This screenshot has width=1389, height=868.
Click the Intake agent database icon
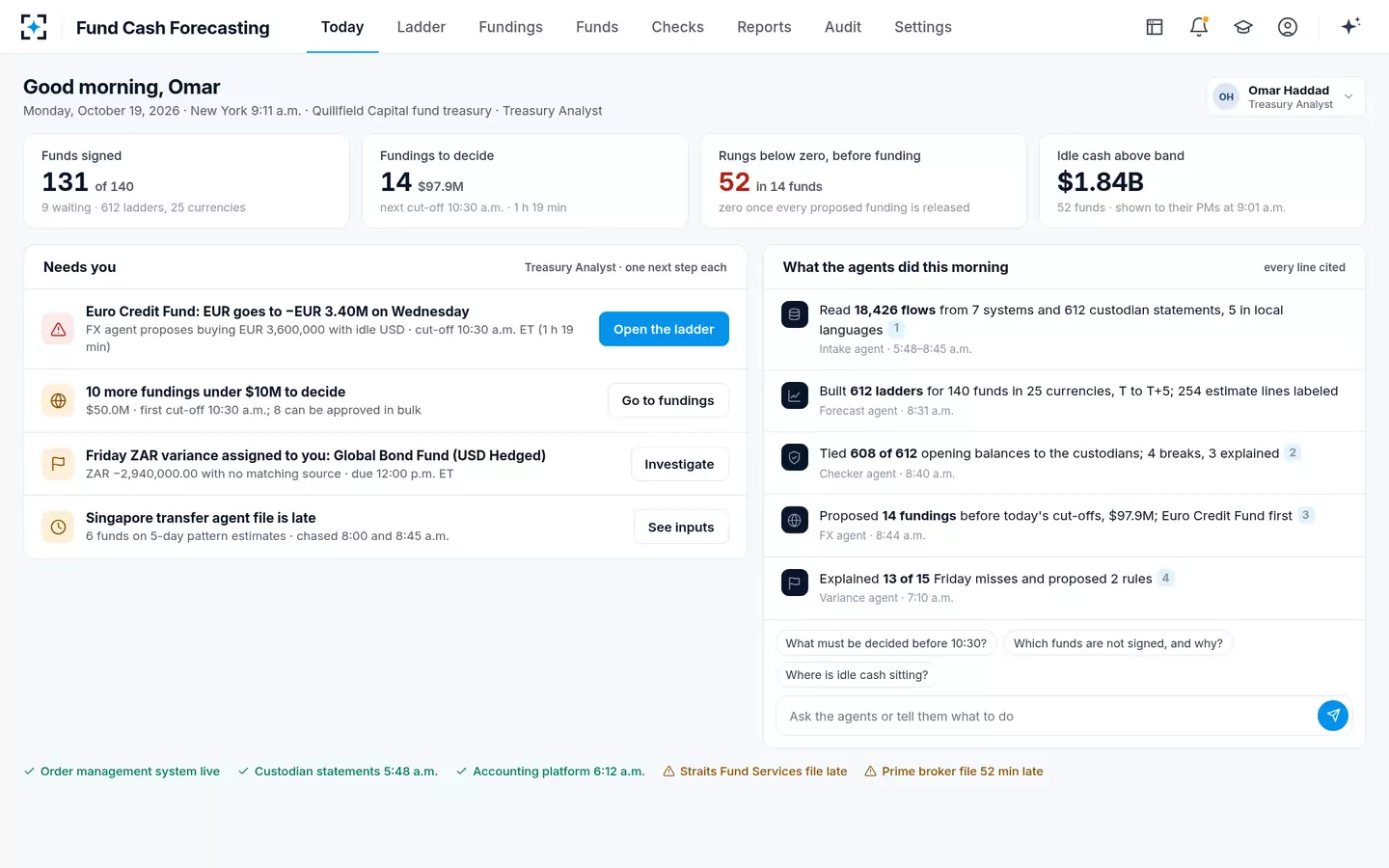(x=795, y=314)
